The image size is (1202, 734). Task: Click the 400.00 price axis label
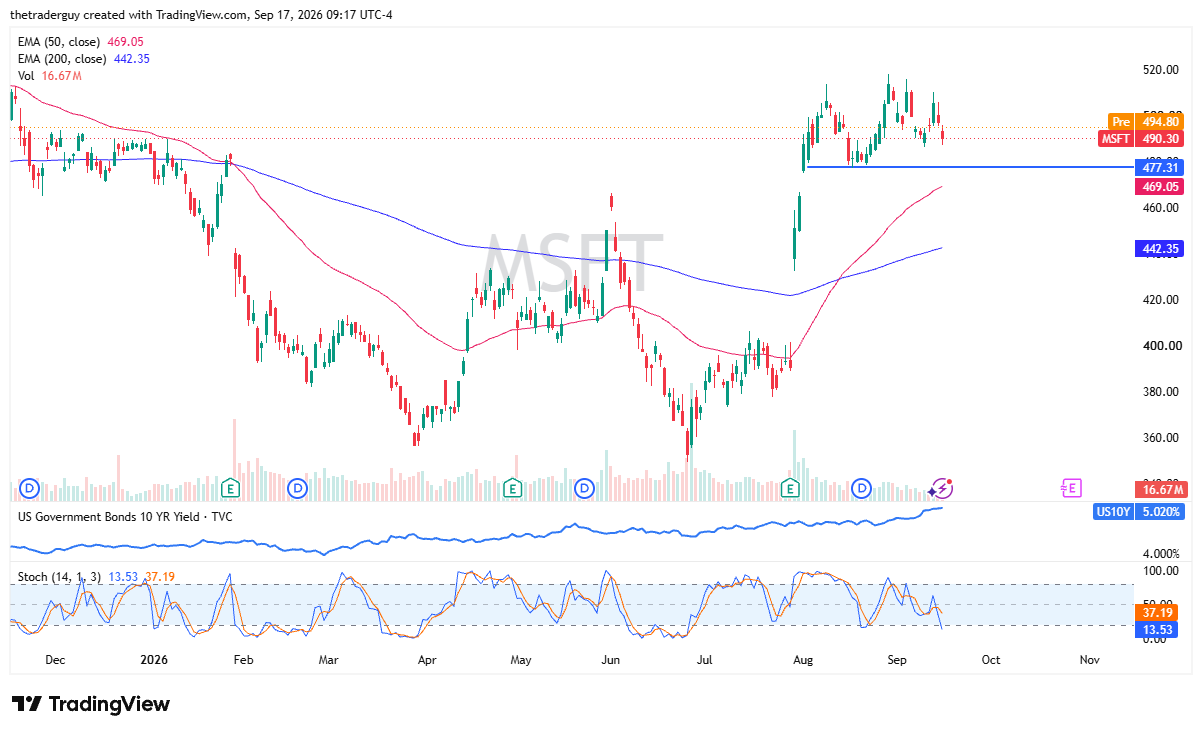pos(1163,346)
